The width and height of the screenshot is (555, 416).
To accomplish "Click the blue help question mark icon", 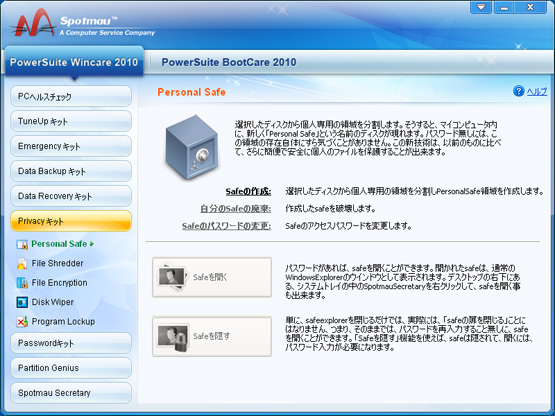I will pyautogui.click(x=519, y=91).
